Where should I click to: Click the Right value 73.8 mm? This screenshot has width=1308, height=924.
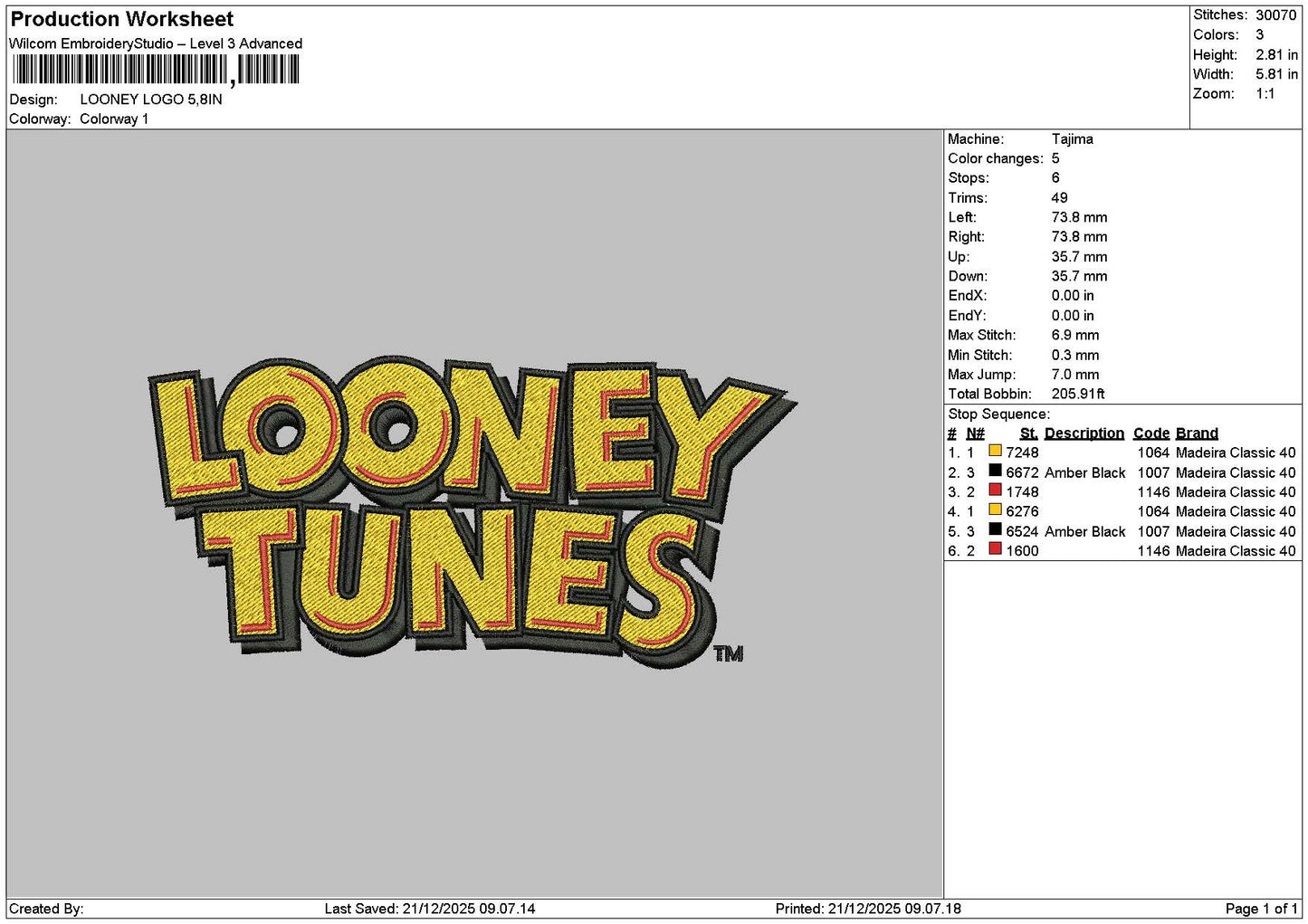pyautogui.click(x=1080, y=237)
